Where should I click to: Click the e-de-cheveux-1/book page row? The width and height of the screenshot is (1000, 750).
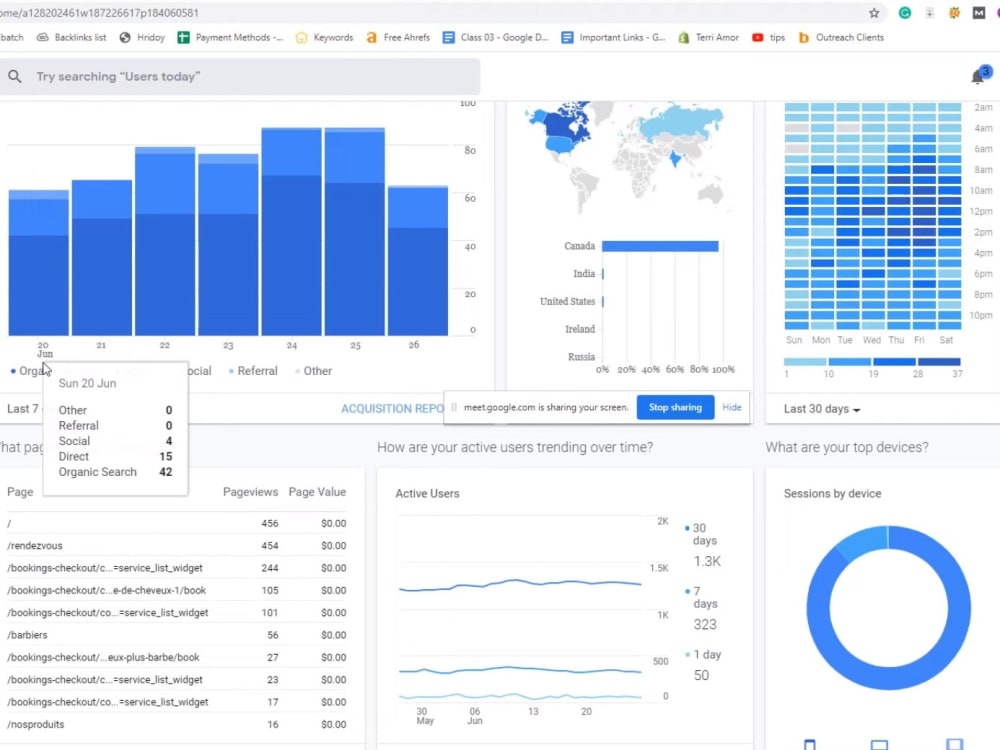[x=177, y=590]
